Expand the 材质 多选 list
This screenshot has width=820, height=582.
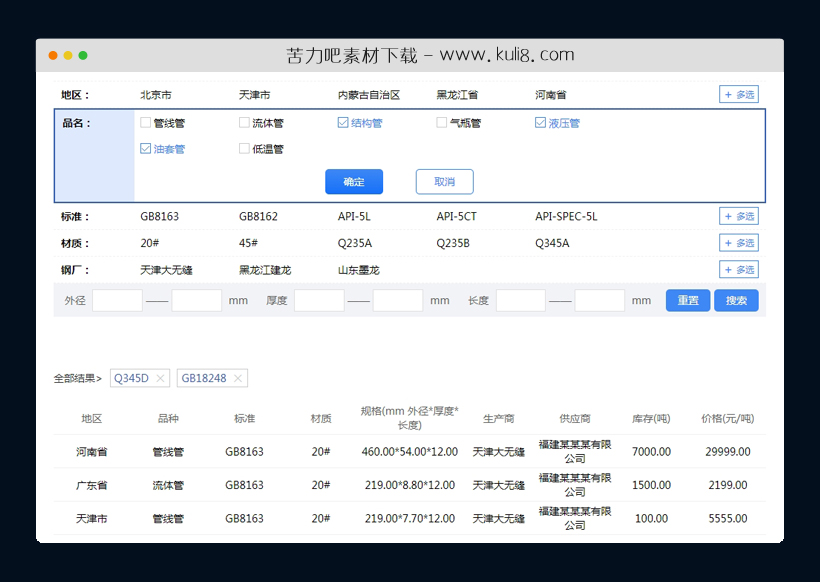[738, 242]
